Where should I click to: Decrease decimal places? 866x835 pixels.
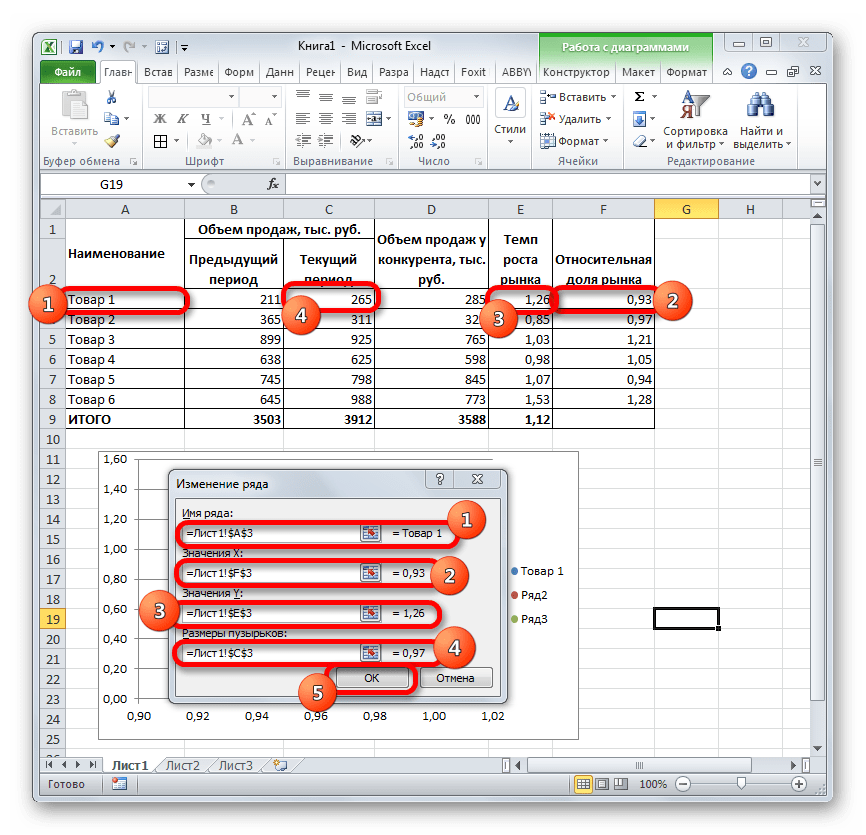tap(438, 142)
